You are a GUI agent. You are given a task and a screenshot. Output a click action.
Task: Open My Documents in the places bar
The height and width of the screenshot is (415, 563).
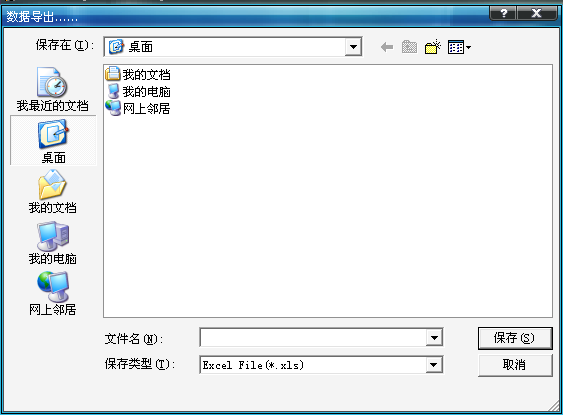tap(52, 192)
